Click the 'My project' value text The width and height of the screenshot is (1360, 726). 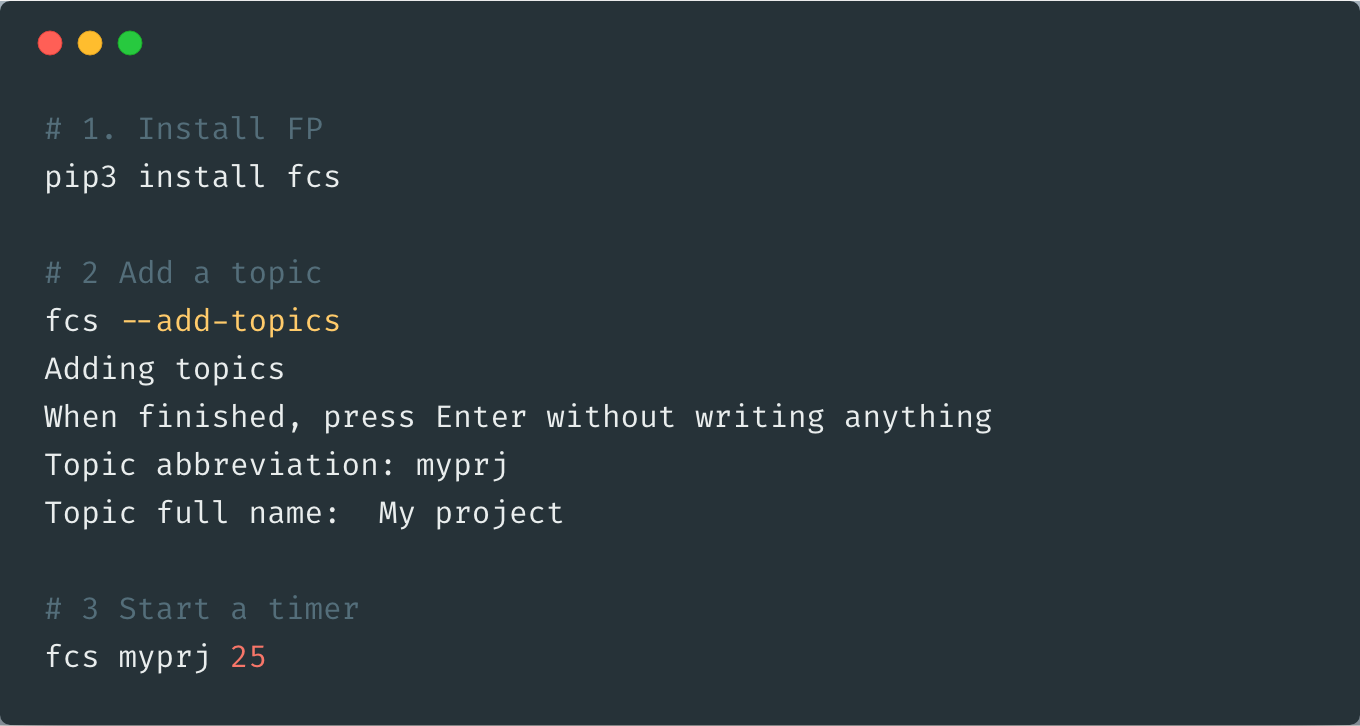click(471, 514)
